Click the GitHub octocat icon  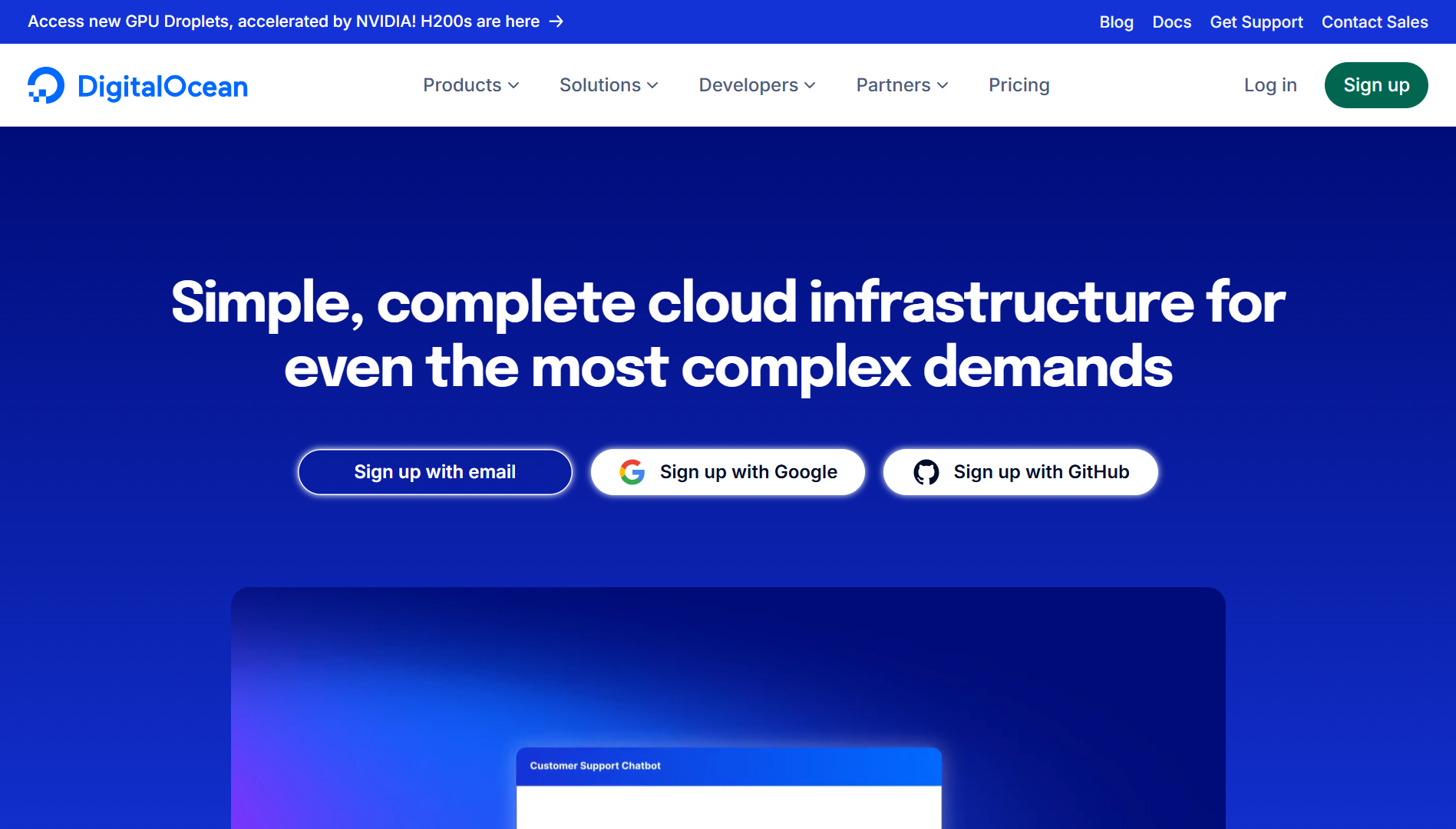tap(926, 472)
